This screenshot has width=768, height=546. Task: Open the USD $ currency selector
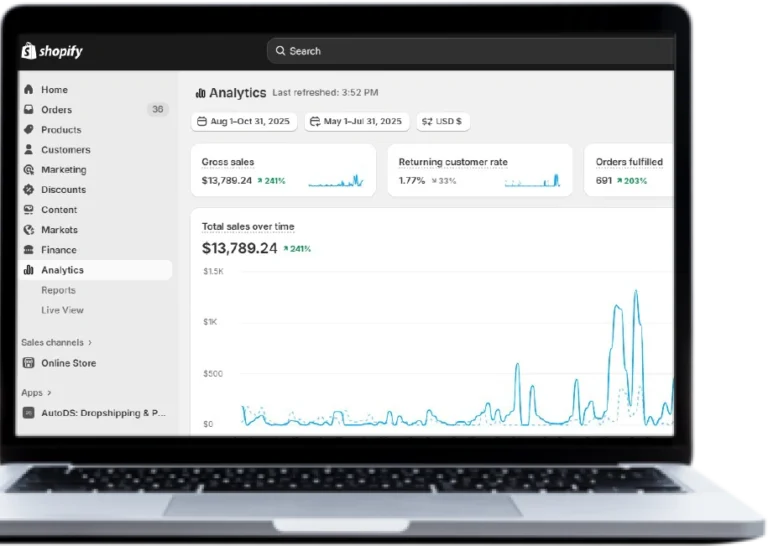442,121
